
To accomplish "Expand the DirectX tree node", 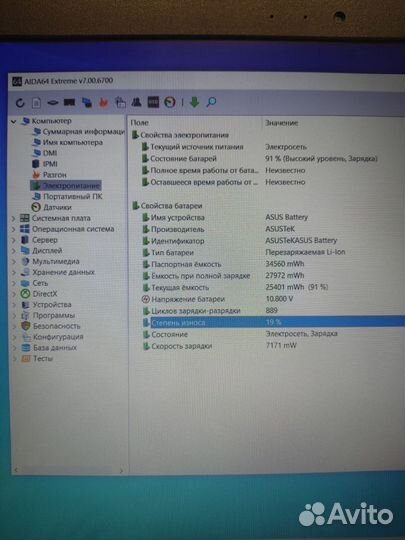I will click(14, 294).
